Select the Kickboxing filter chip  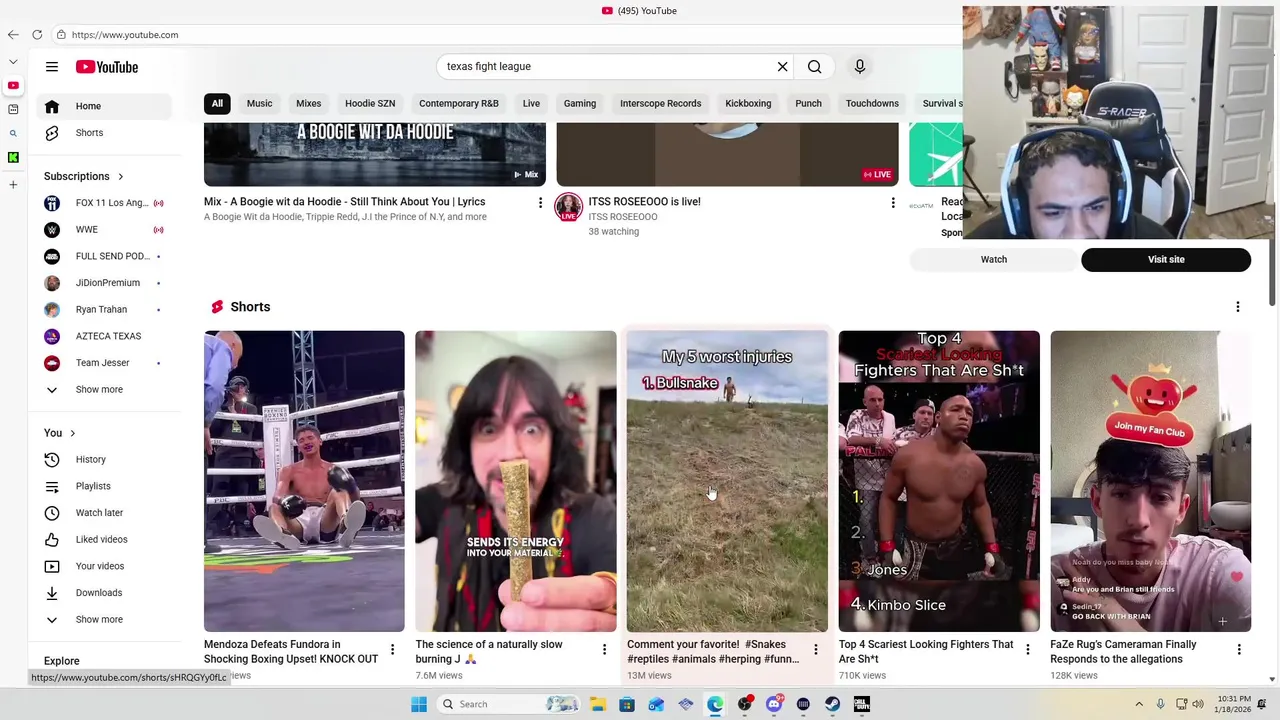pyautogui.click(x=748, y=103)
